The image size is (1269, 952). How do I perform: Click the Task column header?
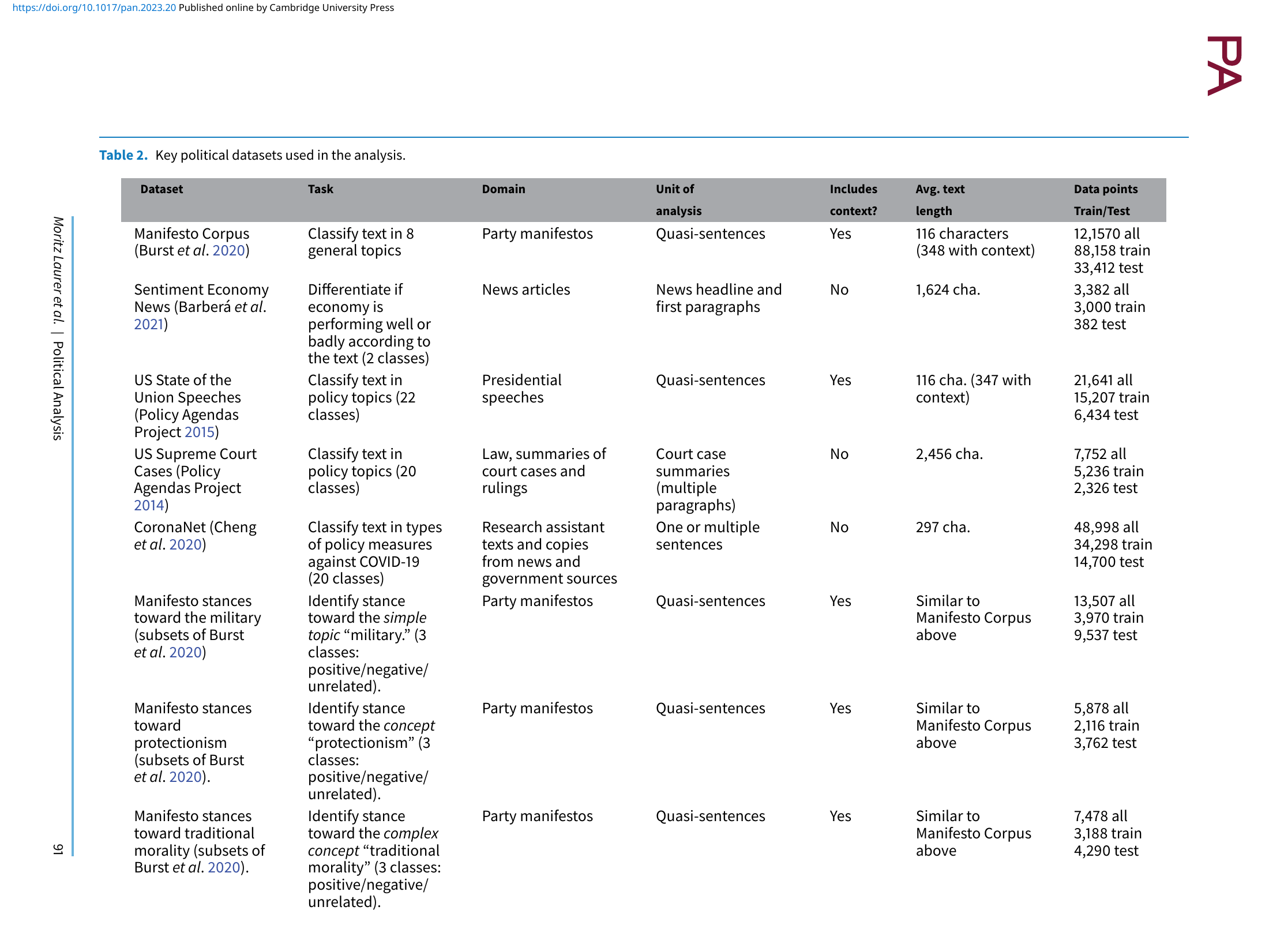point(321,189)
